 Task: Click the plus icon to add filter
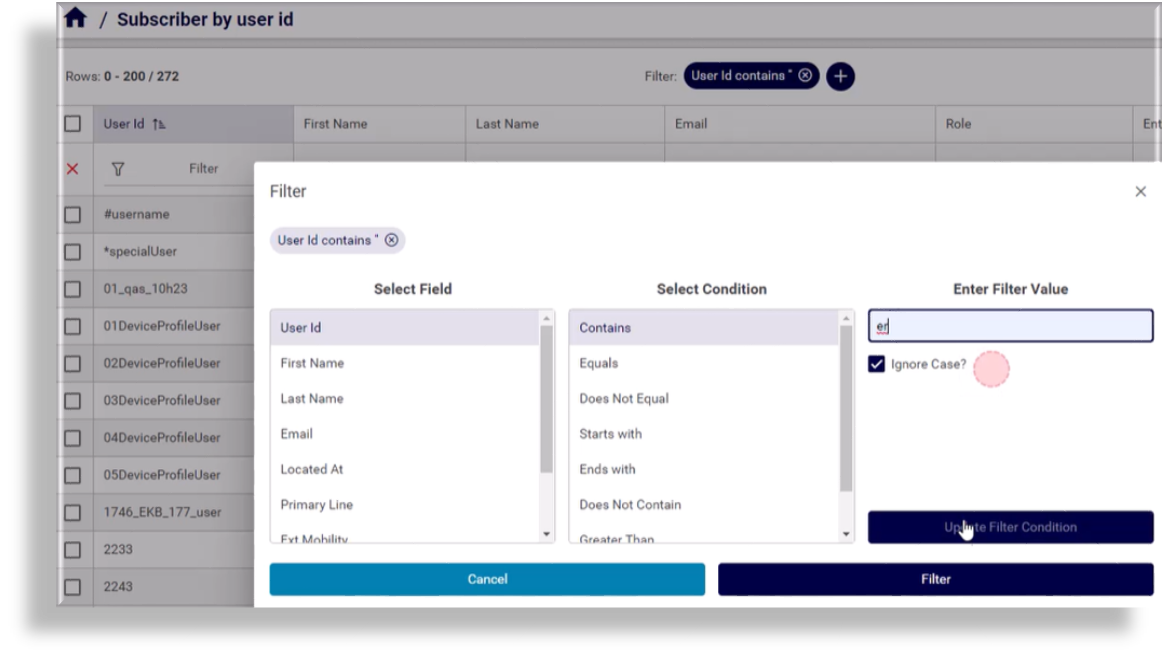(x=840, y=76)
